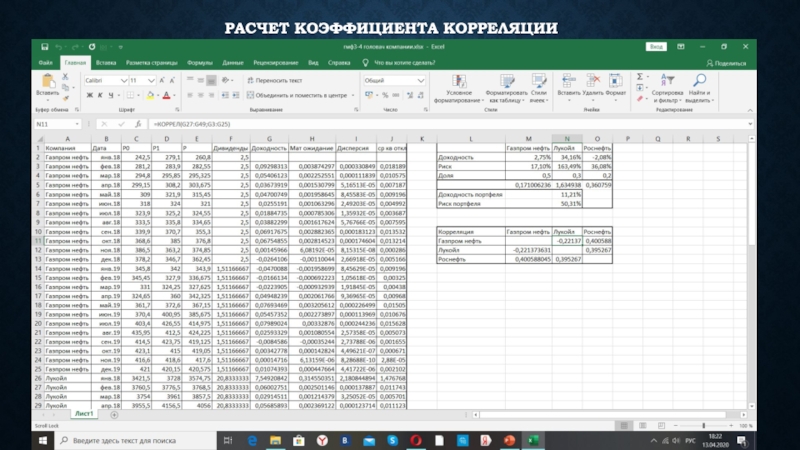Image resolution: width=800 pixels, height=450 pixels.
Task: Open Find and Select (Найти и выделить)
Action: [x=699, y=89]
